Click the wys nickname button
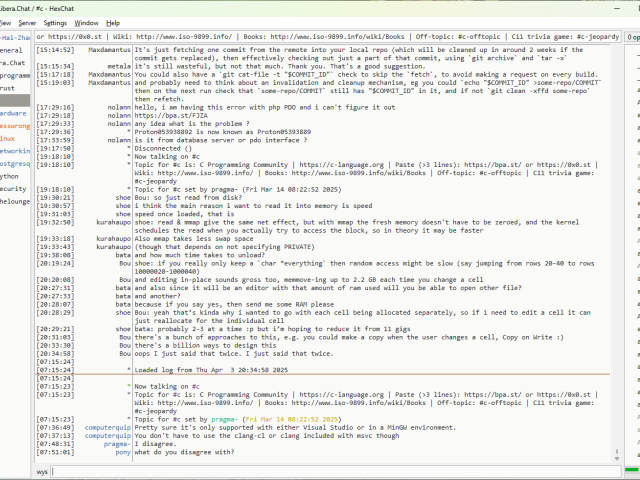 click(43, 470)
